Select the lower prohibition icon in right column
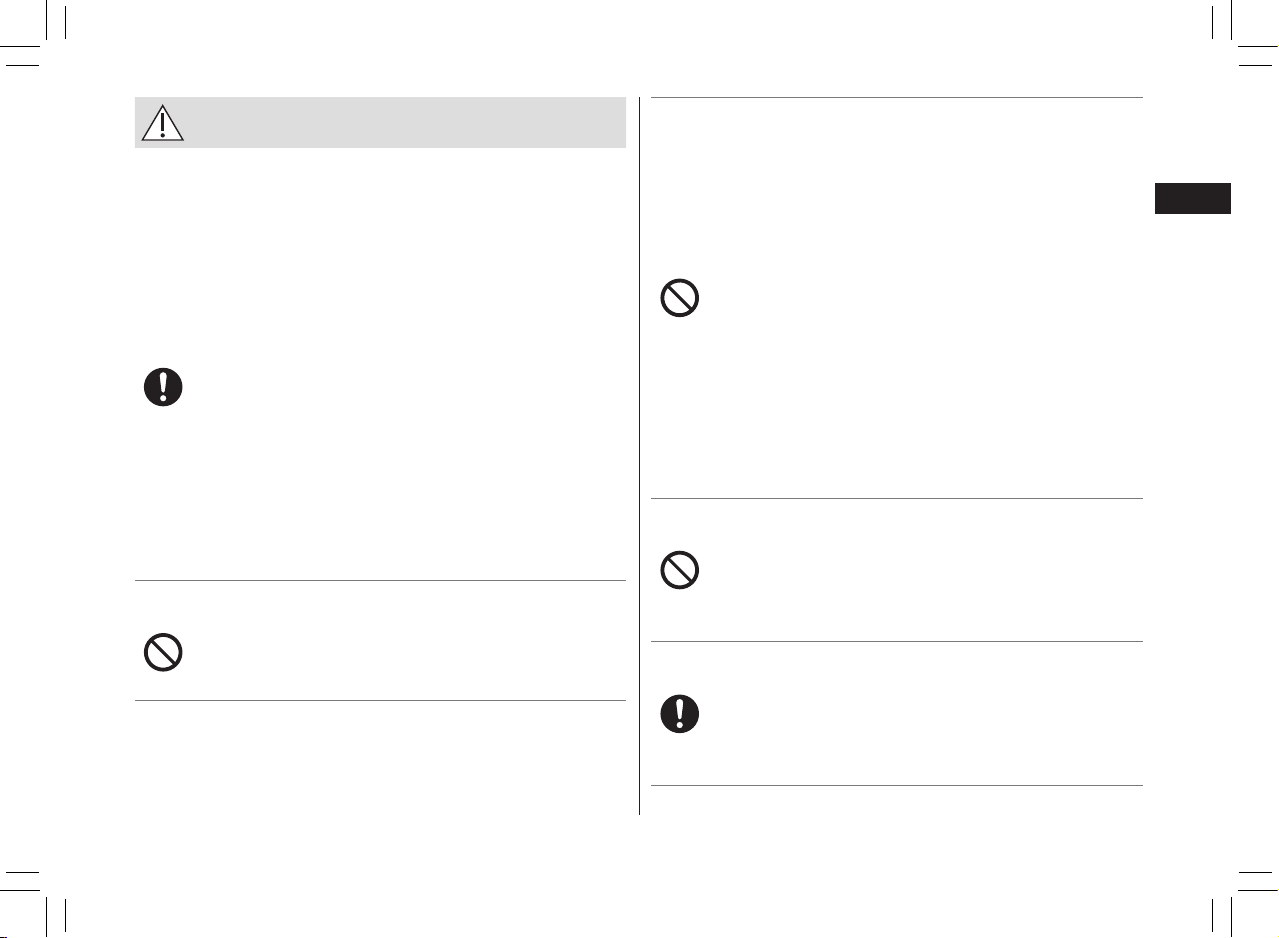 coord(680,571)
